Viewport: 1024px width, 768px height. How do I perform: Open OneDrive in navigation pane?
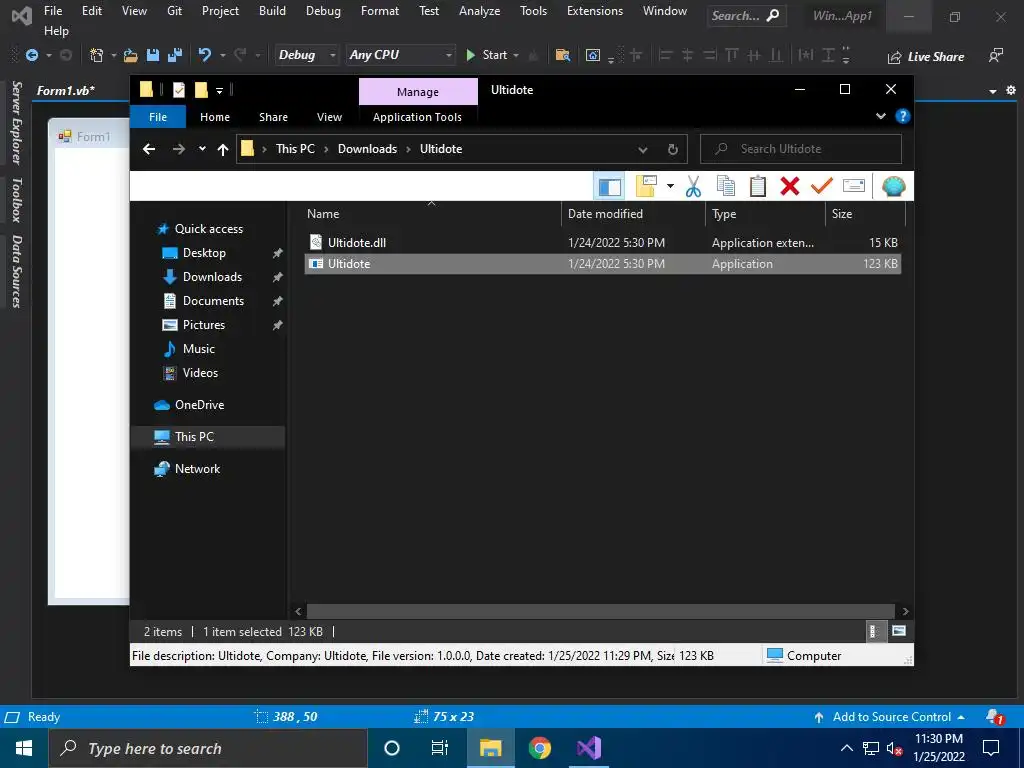click(x=199, y=405)
